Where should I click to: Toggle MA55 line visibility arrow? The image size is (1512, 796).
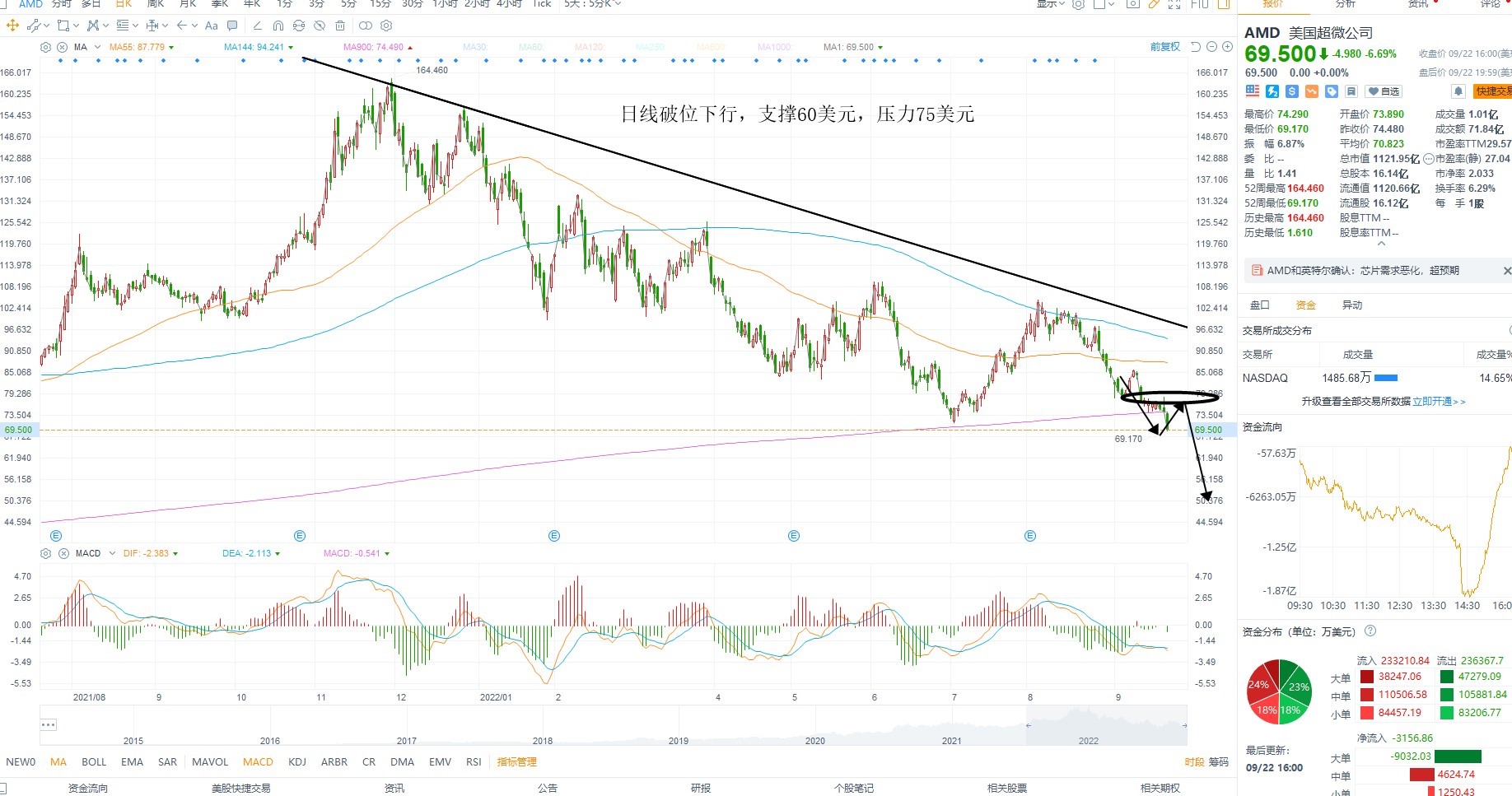pyautogui.click(x=171, y=48)
